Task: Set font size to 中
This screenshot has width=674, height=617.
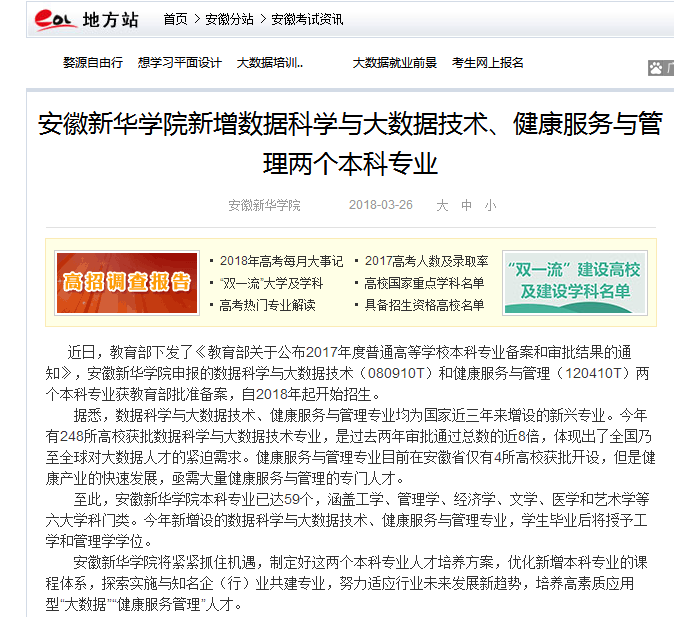Action: [466, 205]
